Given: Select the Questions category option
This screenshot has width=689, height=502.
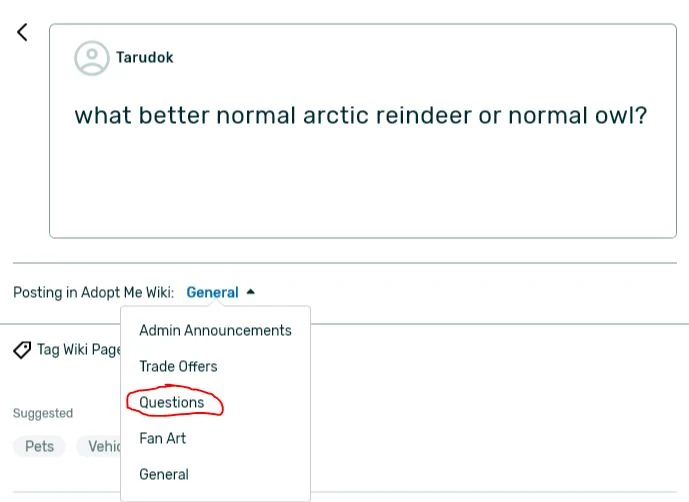Looking at the screenshot, I should (x=172, y=402).
